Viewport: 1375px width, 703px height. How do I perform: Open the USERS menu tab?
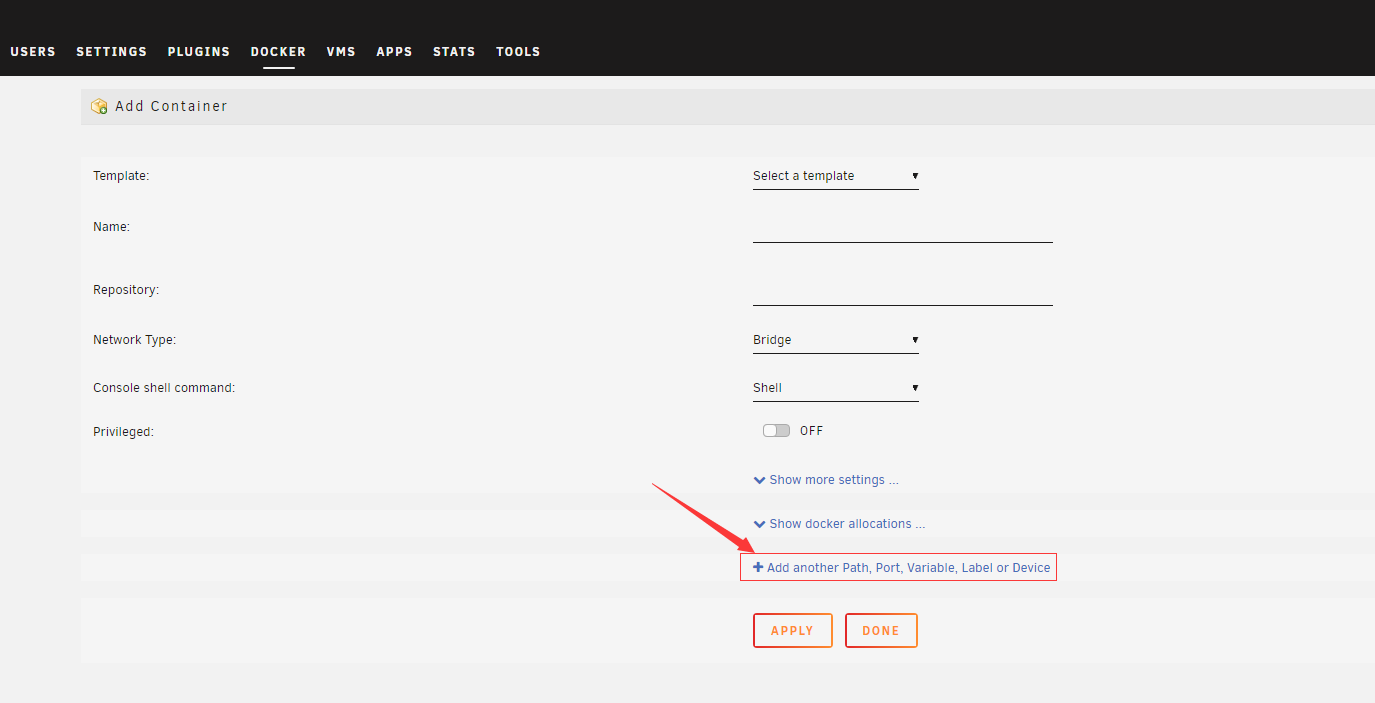click(x=33, y=52)
